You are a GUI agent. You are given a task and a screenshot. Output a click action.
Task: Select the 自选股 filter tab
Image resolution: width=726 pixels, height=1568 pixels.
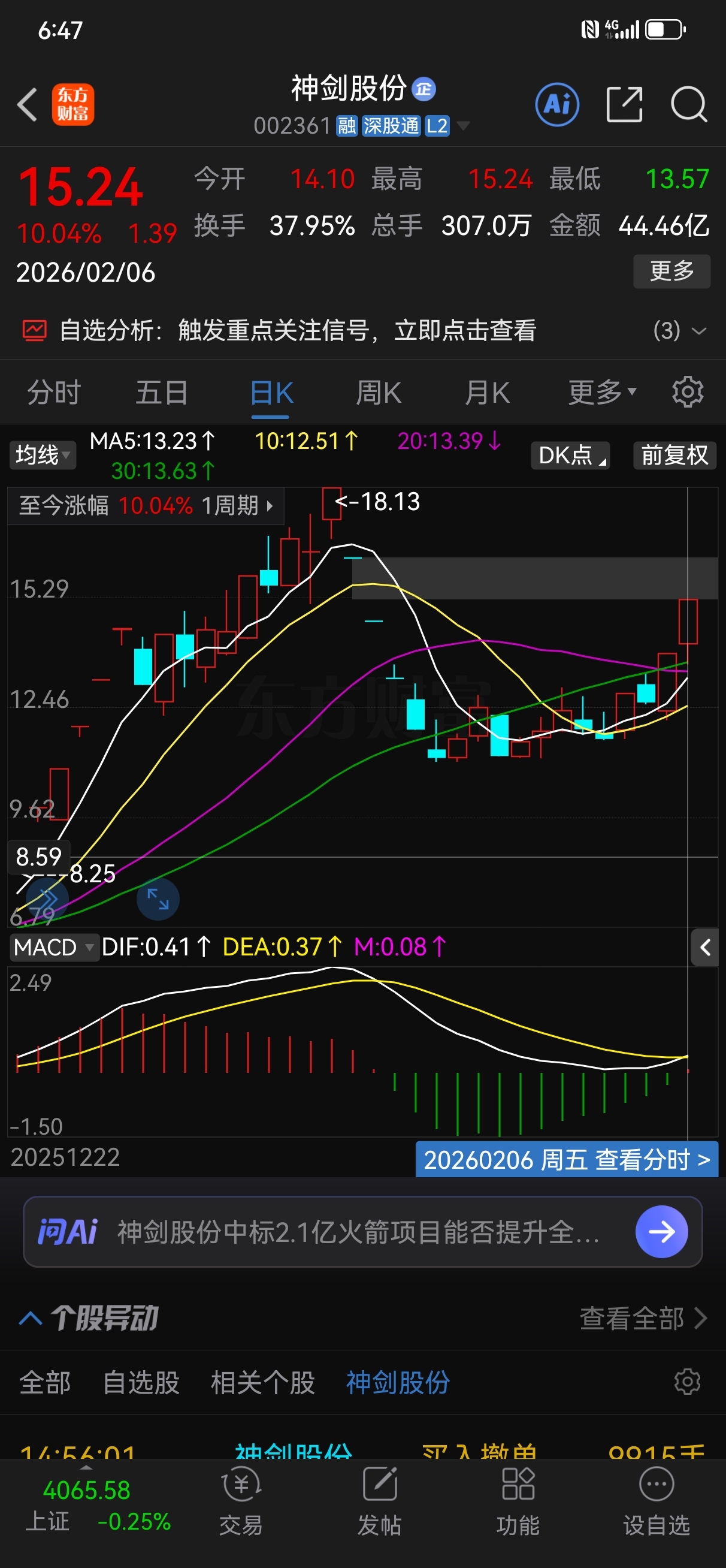pos(141,1382)
